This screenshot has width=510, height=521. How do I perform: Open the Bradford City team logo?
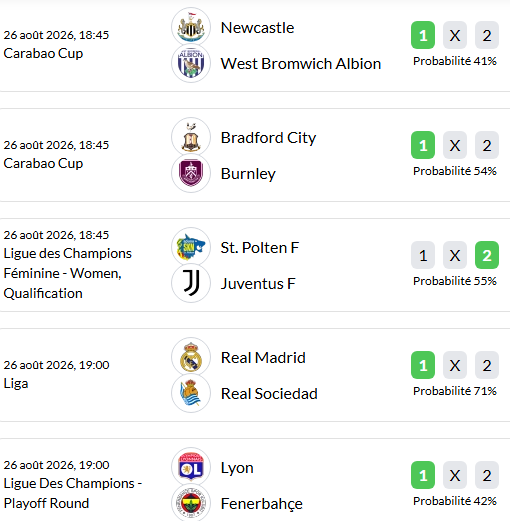(x=191, y=137)
